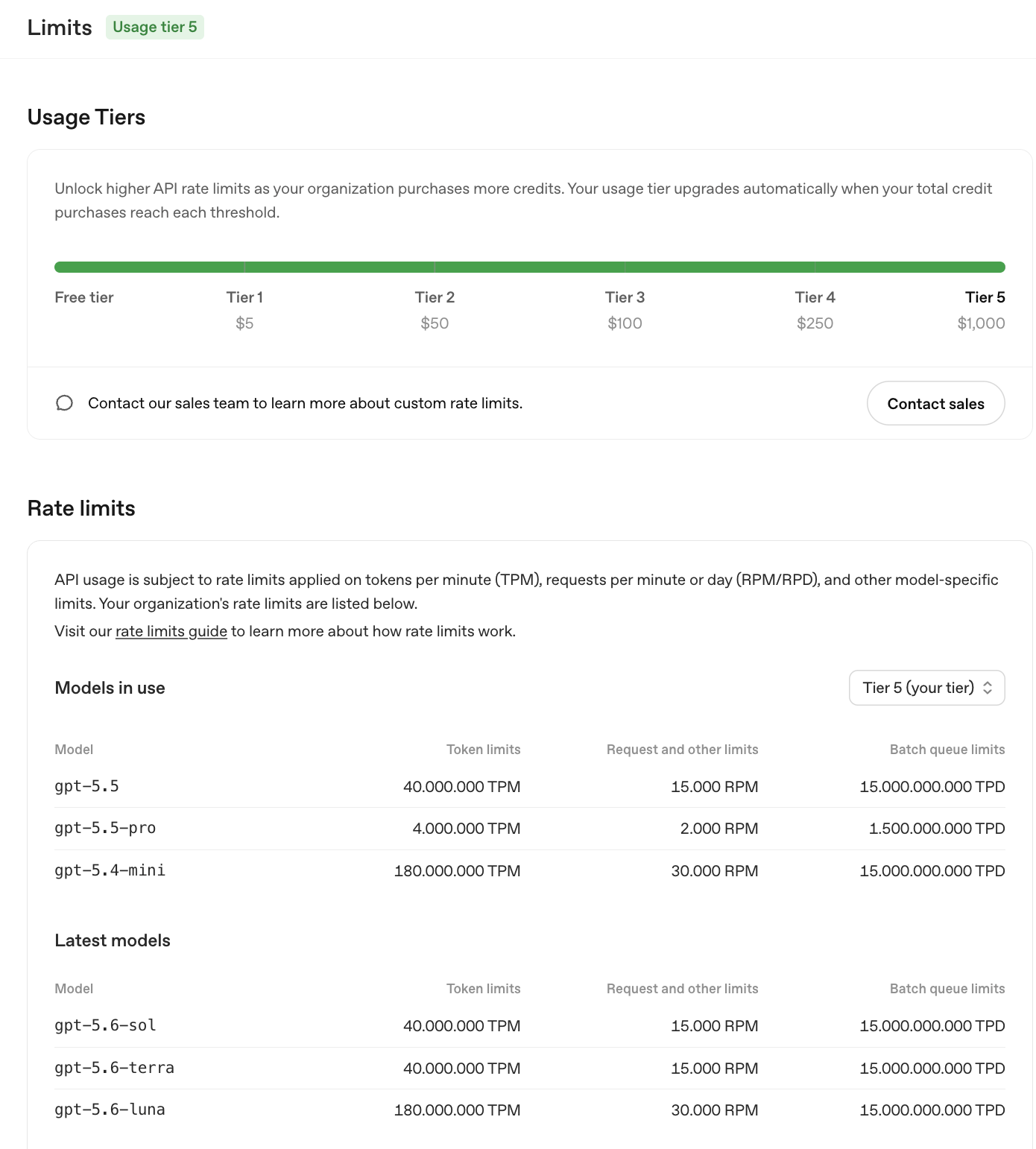The image size is (1036, 1149).
Task: Click the Usage tier 5 badge
Action: tap(155, 27)
